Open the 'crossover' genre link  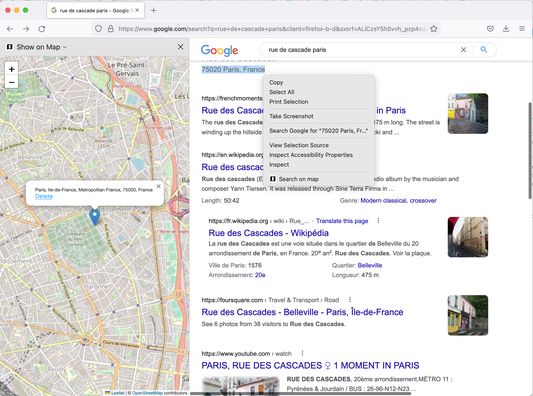pos(423,201)
